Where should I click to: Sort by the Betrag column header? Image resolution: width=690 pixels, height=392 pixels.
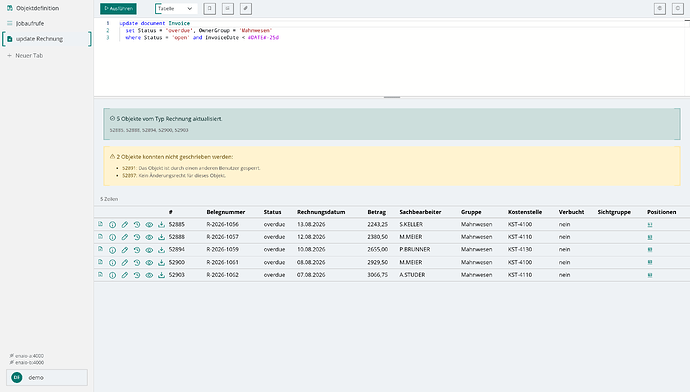[x=377, y=212]
